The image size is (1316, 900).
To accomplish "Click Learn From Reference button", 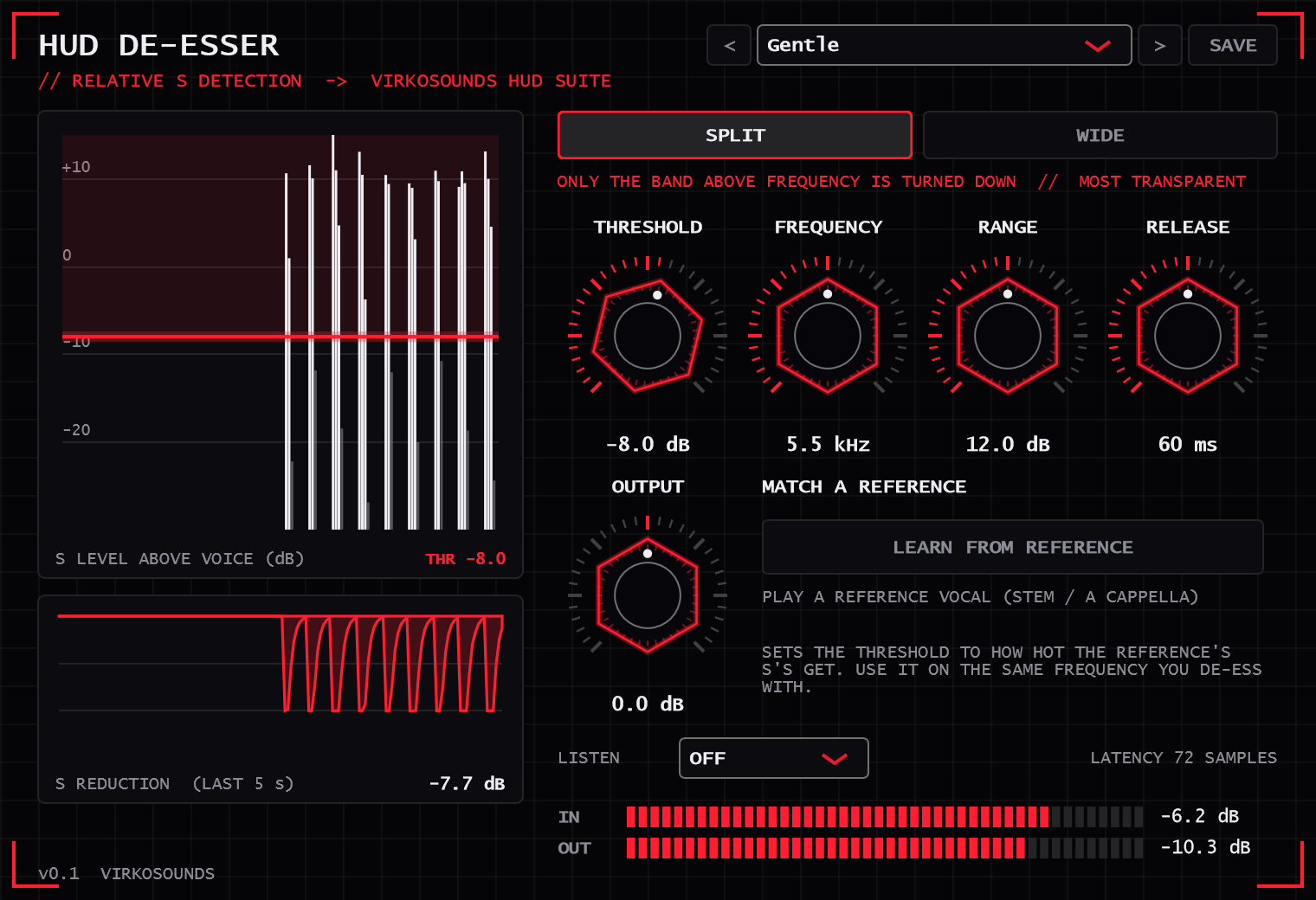I will [x=1013, y=547].
